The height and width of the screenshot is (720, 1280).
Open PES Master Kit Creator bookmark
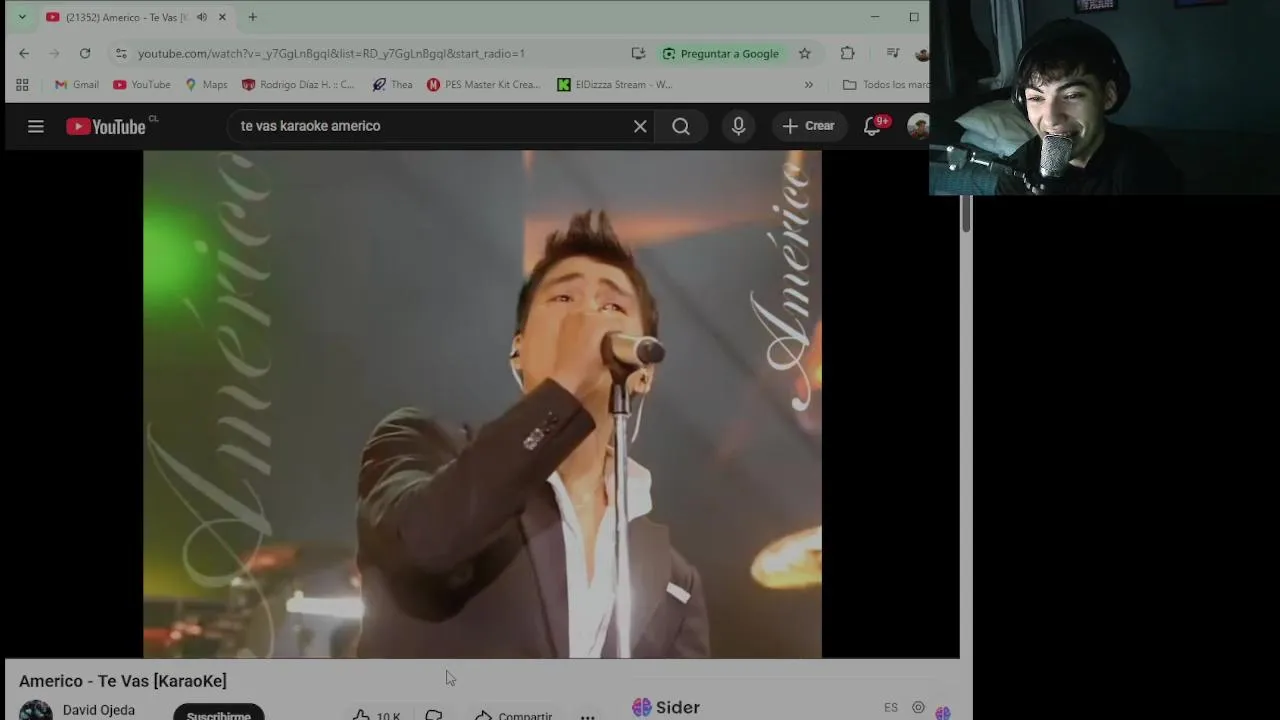pyautogui.click(x=483, y=85)
